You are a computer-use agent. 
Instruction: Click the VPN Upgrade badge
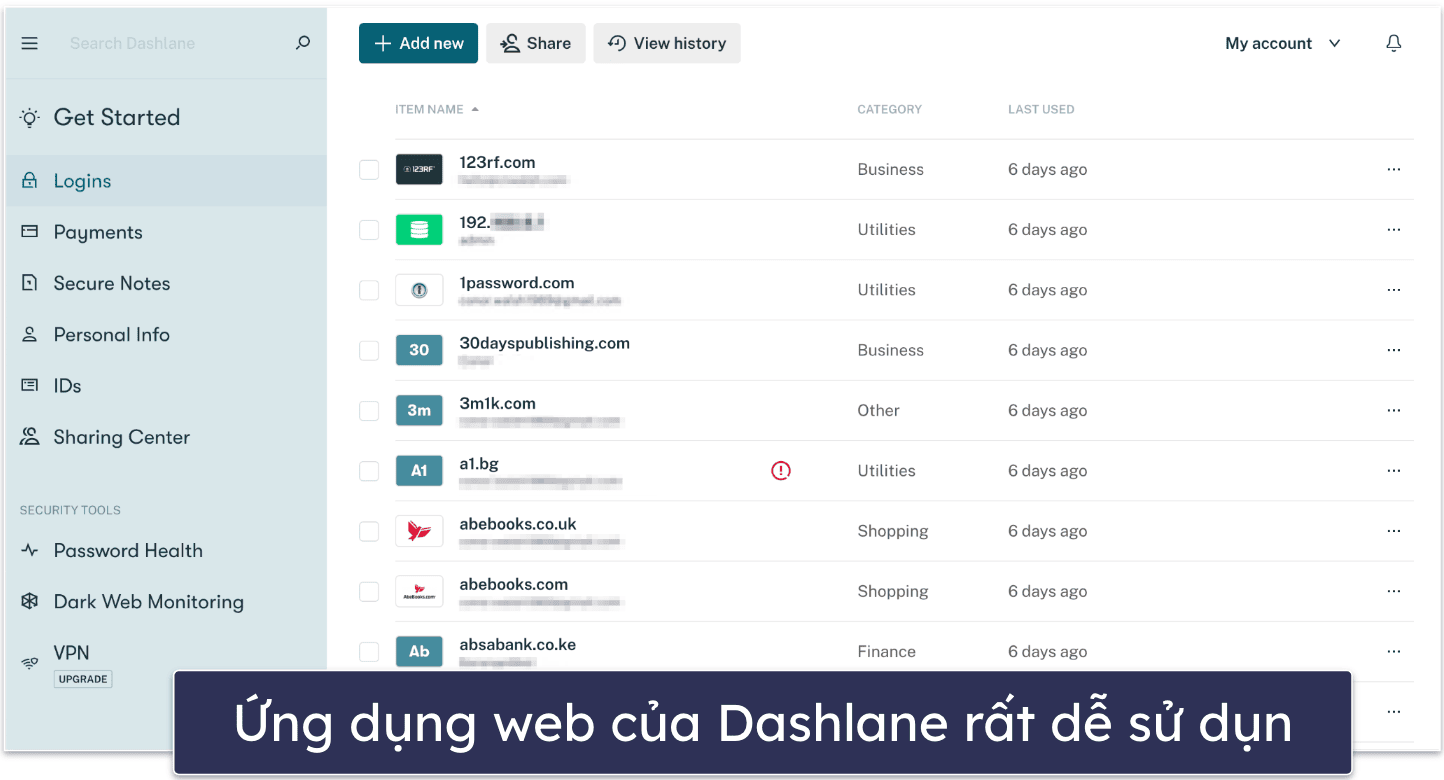[83, 679]
